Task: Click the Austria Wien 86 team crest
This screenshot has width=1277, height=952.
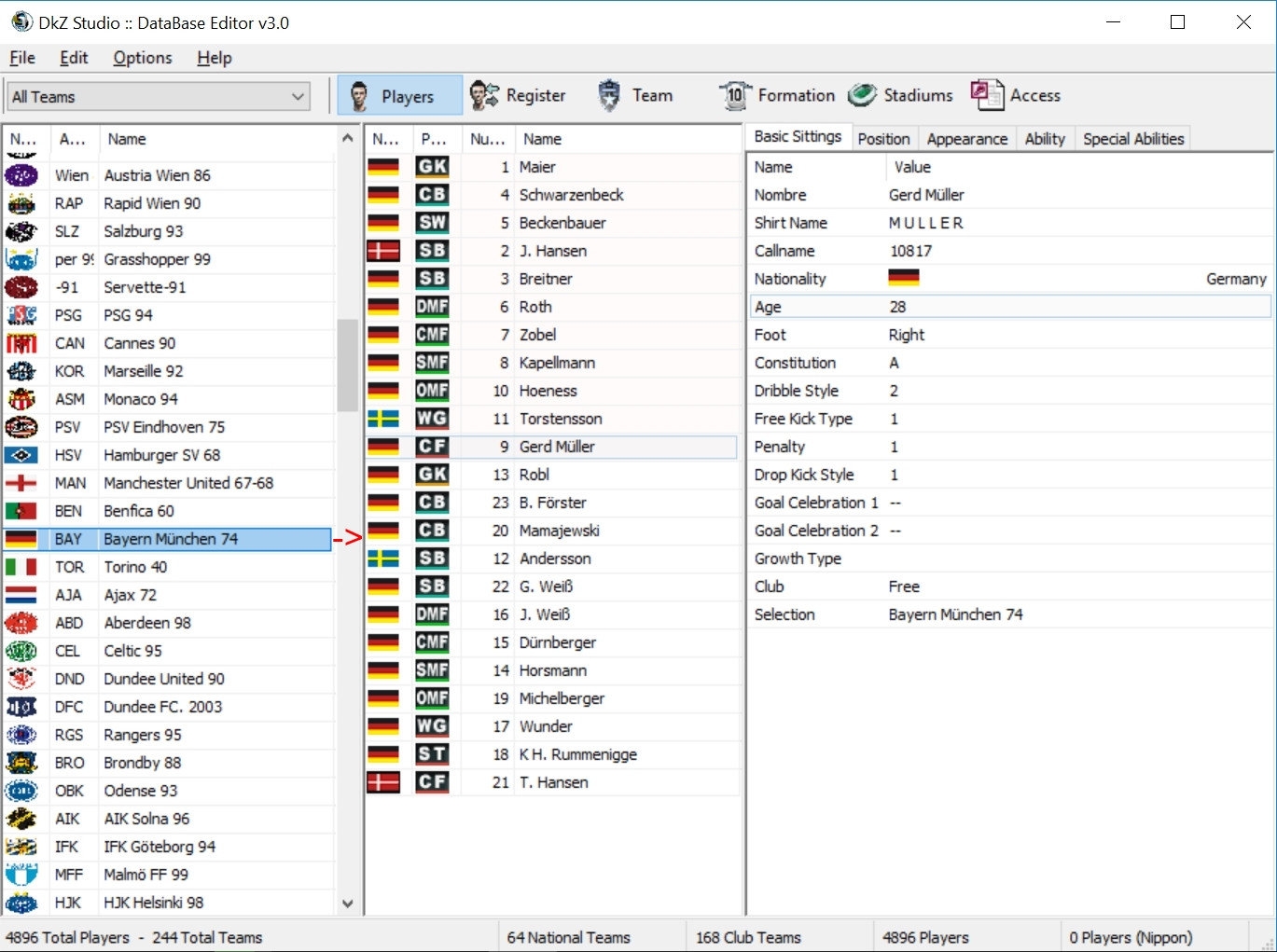Action: pyautogui.click(x=21, y=175)
